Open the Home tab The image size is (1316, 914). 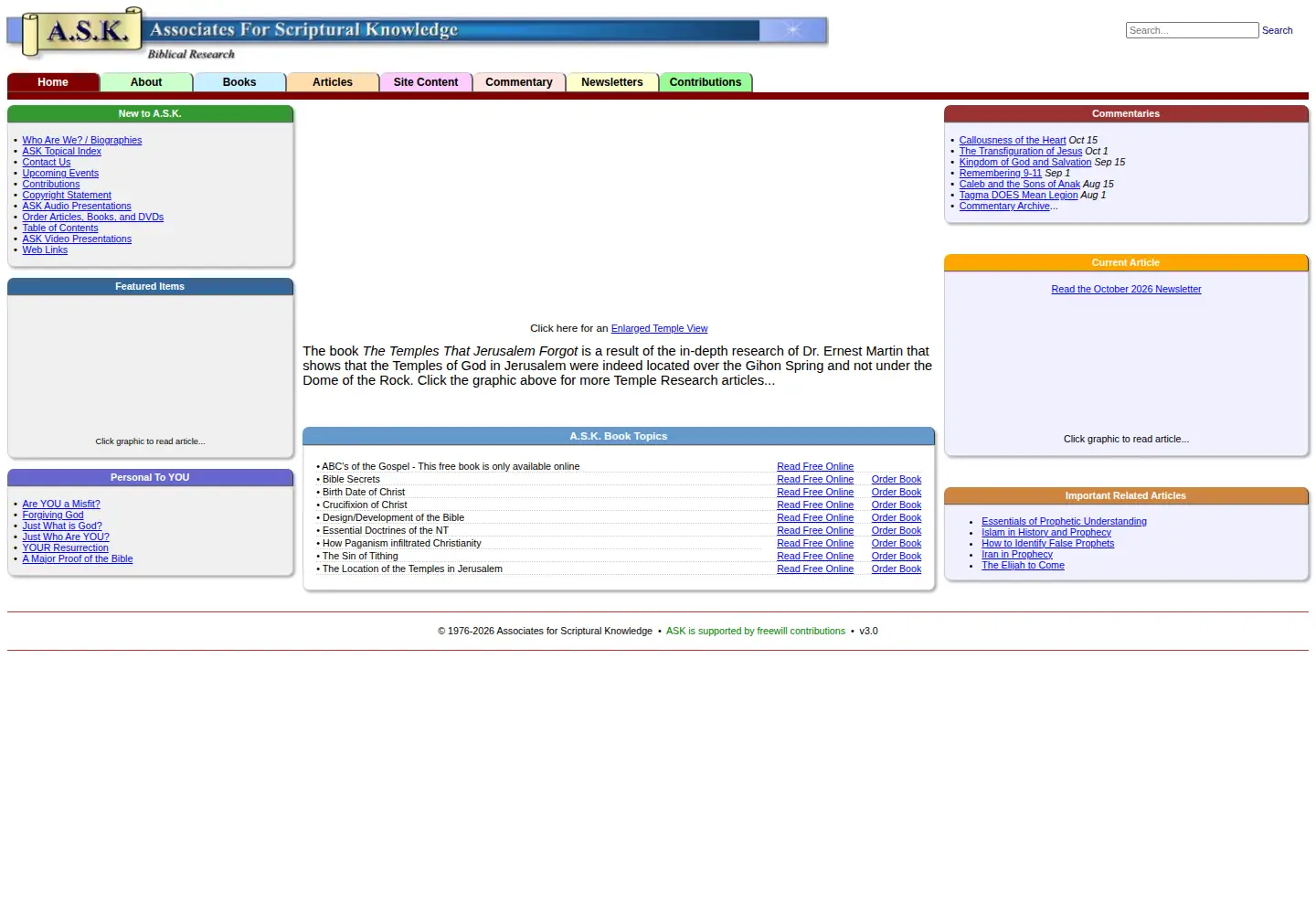53,82
